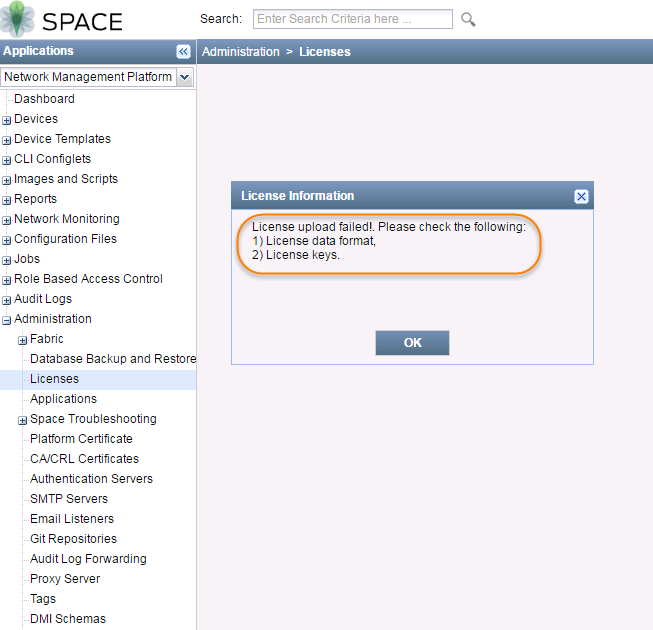The height and width of the screenshot is (630, 653).
Task: Select Devices in the navigation tree
Action: click(x=36, y=119)
